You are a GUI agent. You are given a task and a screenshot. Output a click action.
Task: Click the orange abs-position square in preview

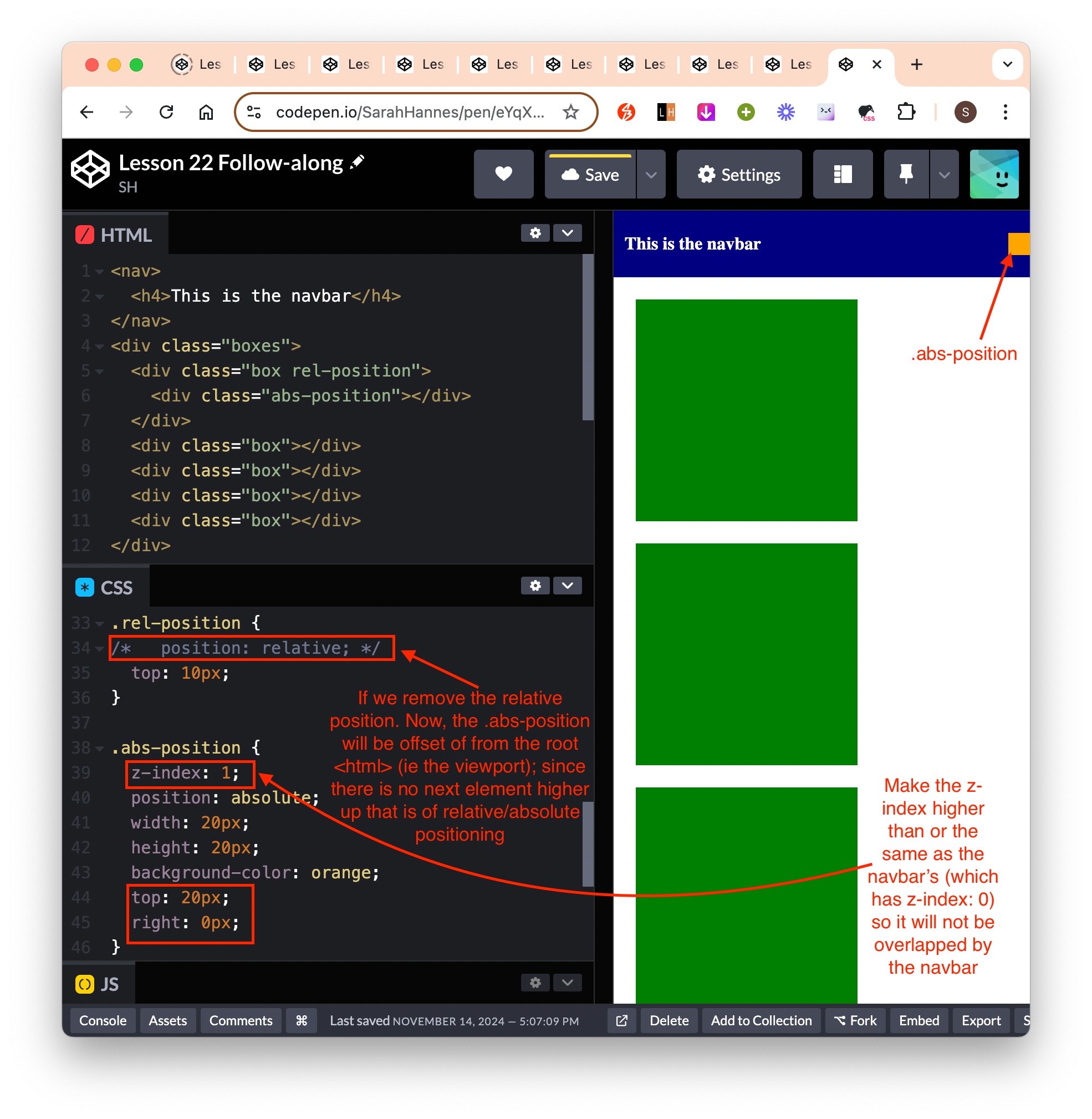coord(1019,244)
